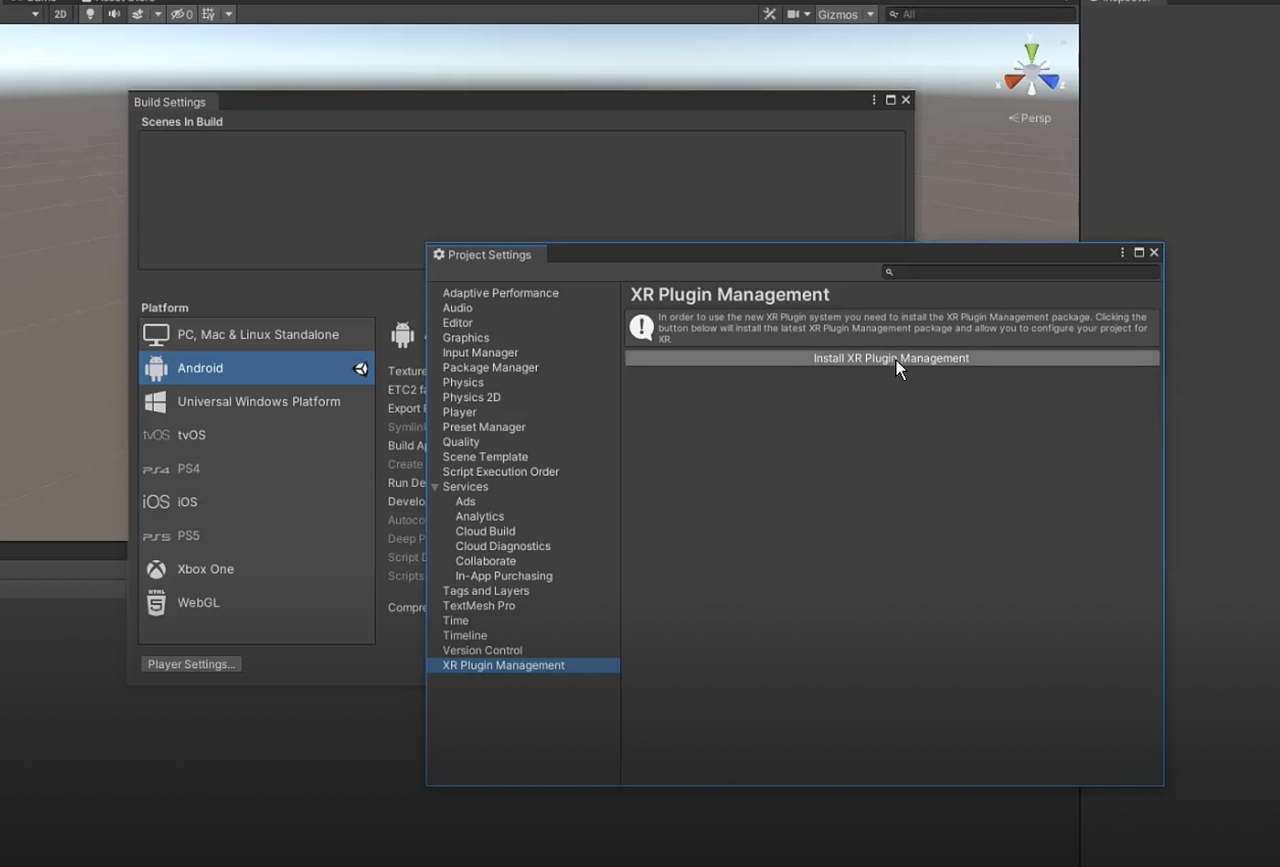Toggle scene lighting bulb icon

coord(90,14)
